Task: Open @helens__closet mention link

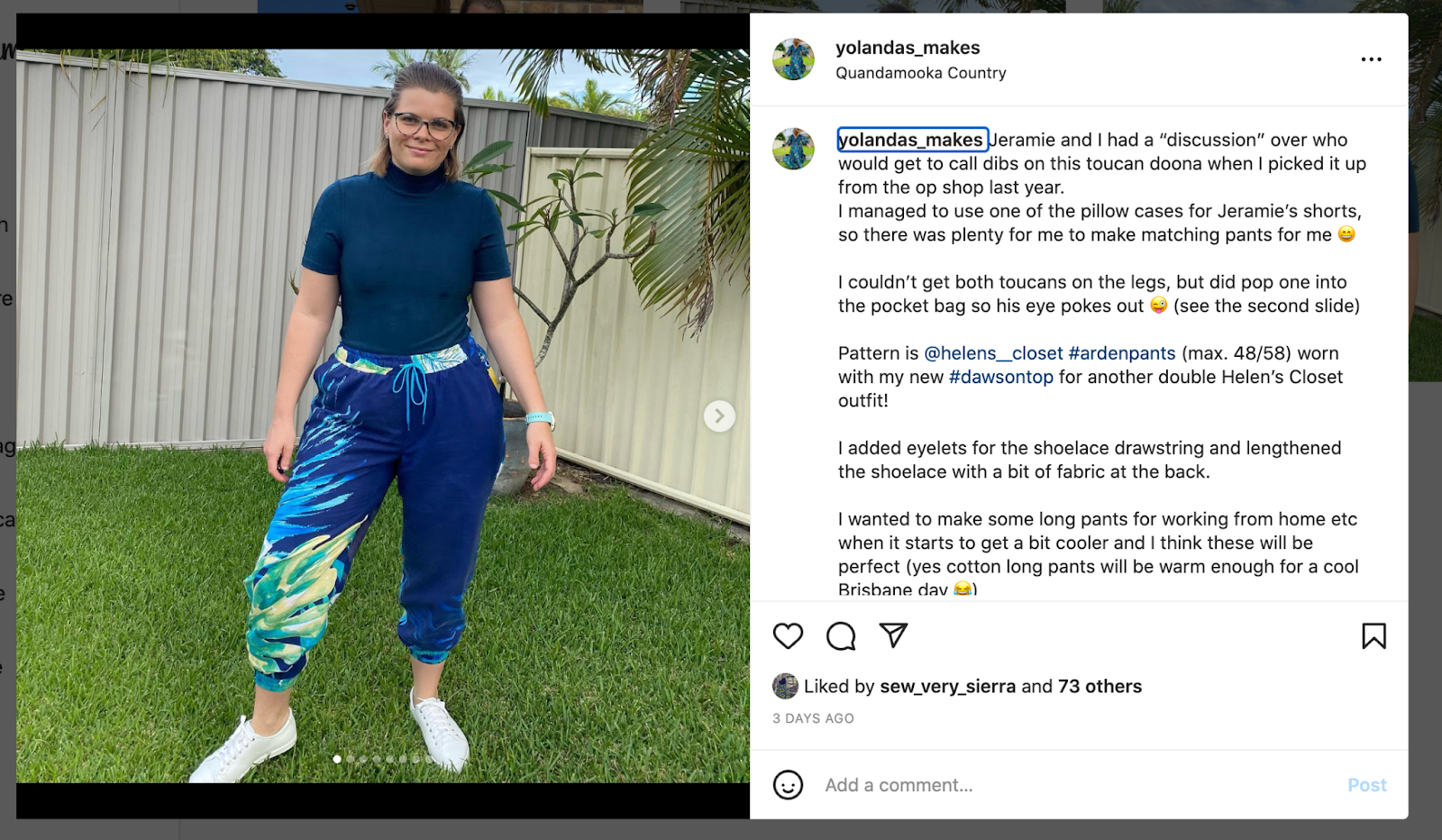Action: (x=993, y=353)
